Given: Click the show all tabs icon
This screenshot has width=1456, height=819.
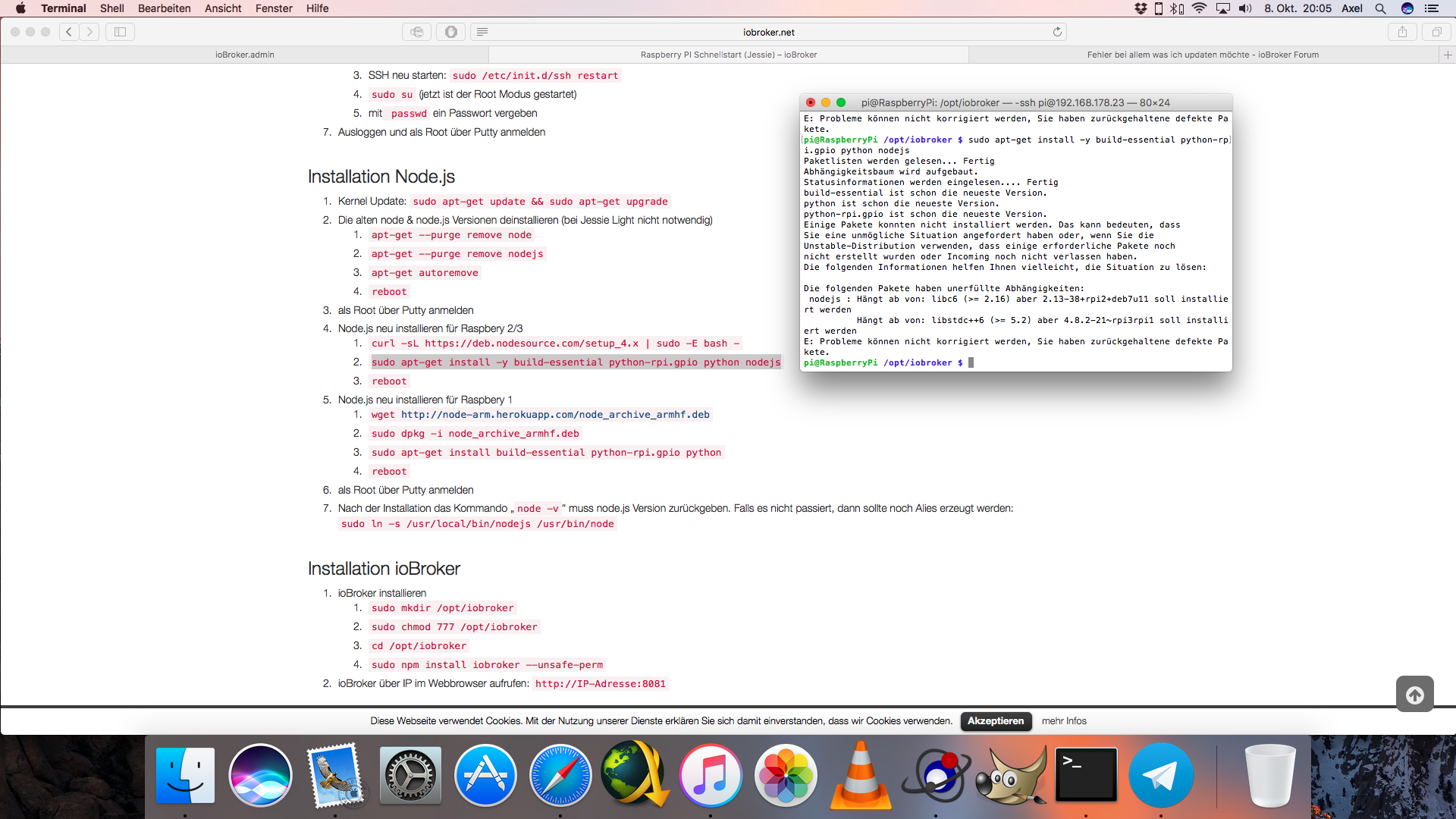Looking at the screenshot, I should tap(1436, 32).
